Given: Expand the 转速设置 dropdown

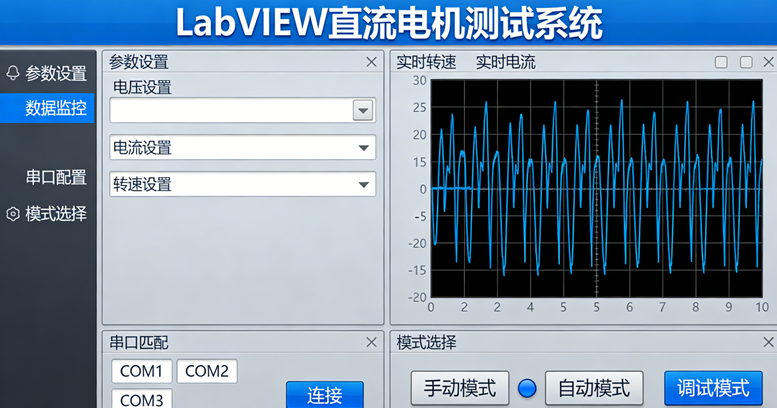Looking at the screenshot, I should pyautogui.click(x=363, y=184).
